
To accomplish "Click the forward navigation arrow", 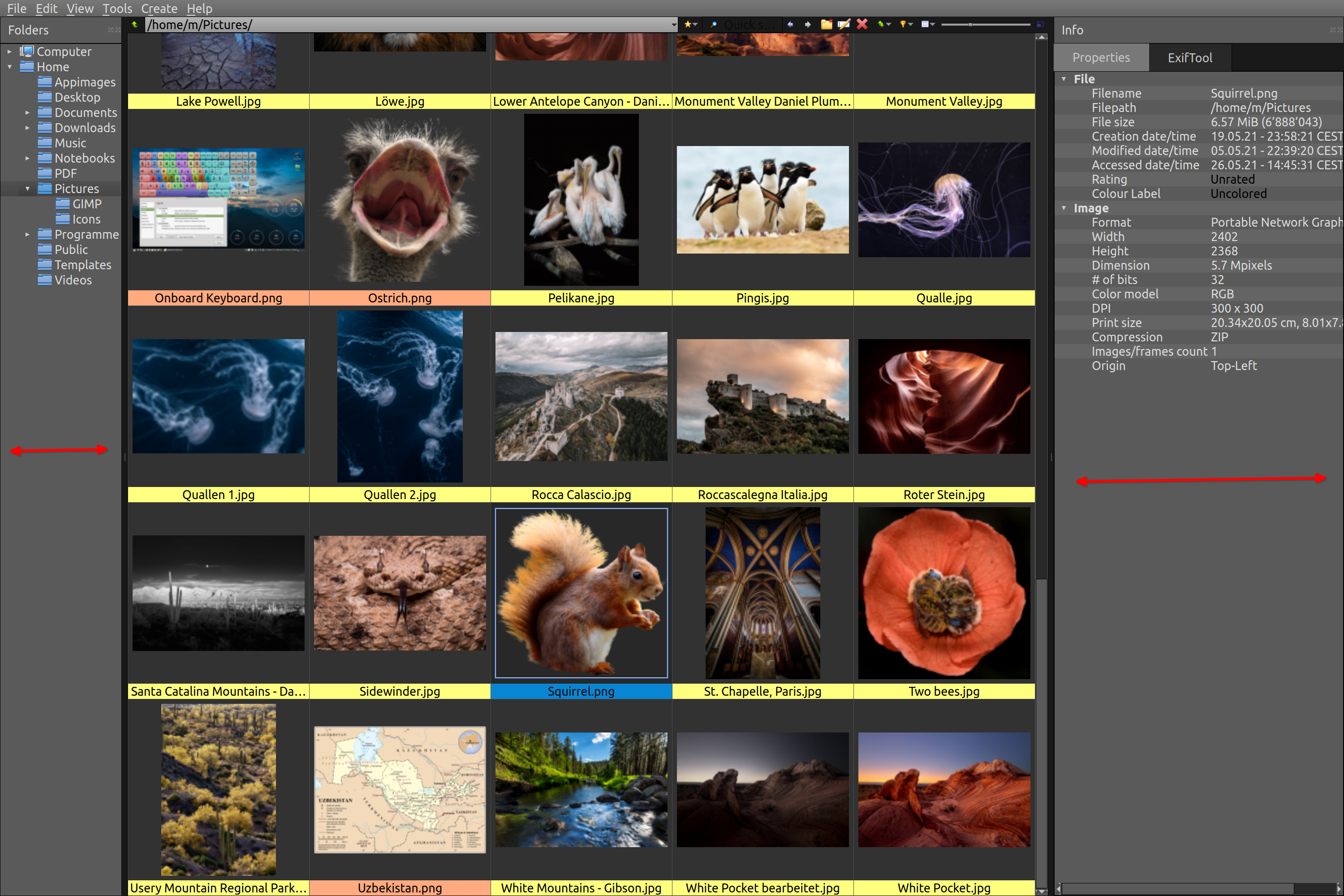I will [x=807, y=25].
